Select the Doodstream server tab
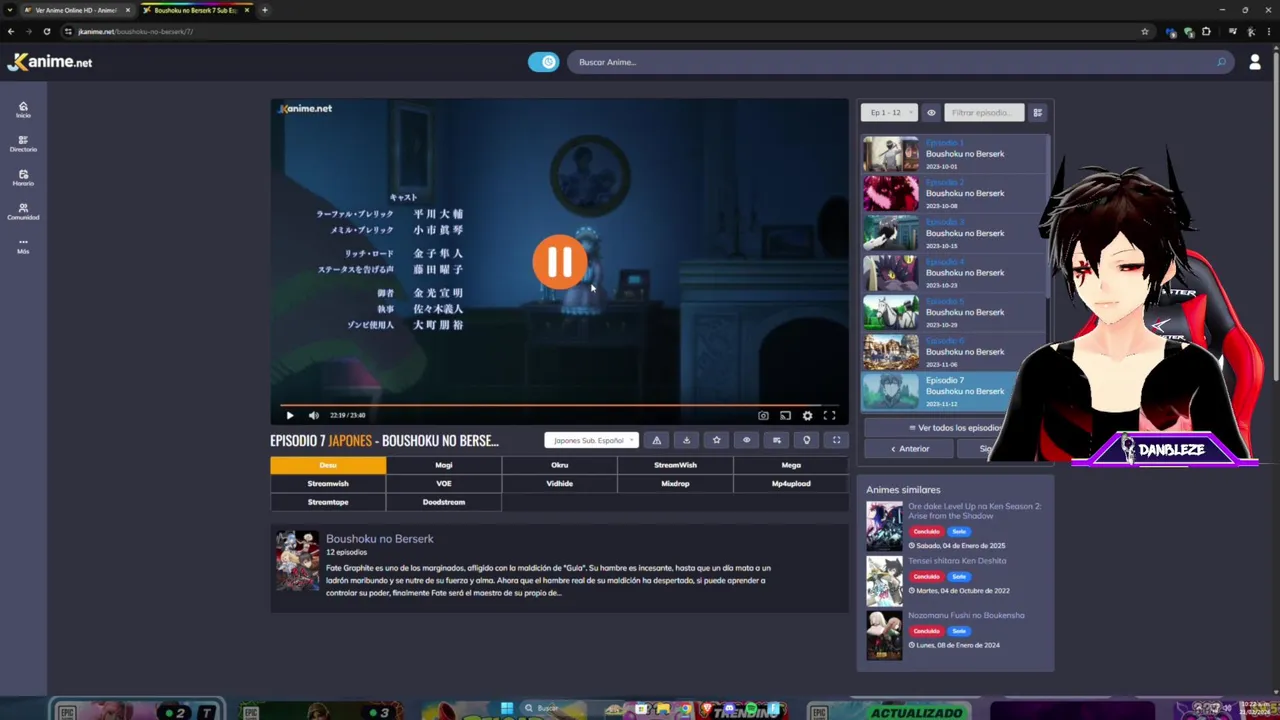Screen dimensions: 1280x720 (444, 502)
